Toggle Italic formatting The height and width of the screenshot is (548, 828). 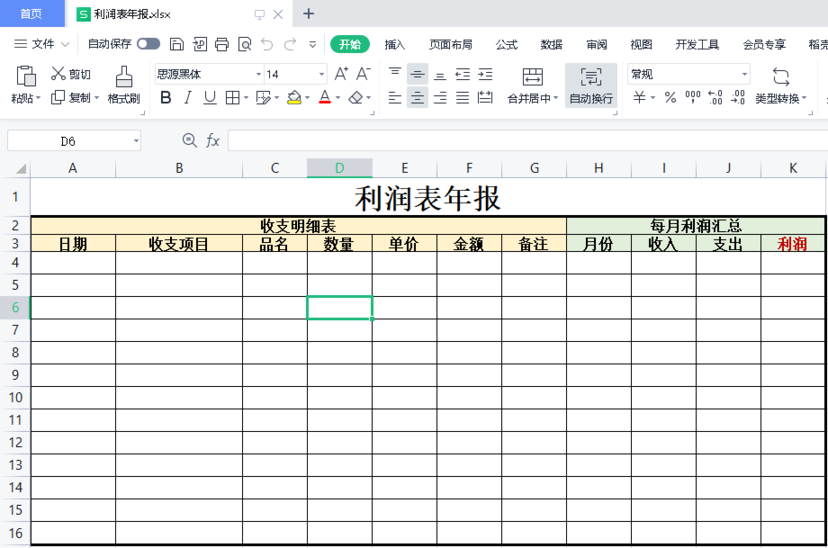click(x=187, y=98)
